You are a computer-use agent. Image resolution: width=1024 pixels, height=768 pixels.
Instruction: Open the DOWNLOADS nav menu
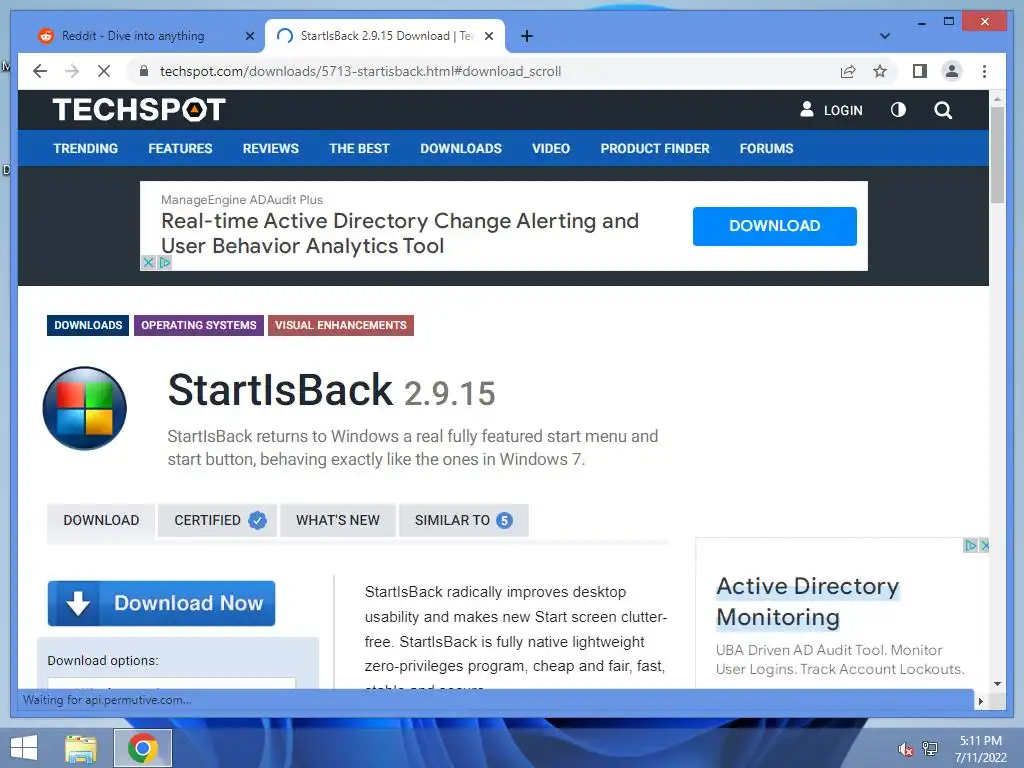(461, 148)
